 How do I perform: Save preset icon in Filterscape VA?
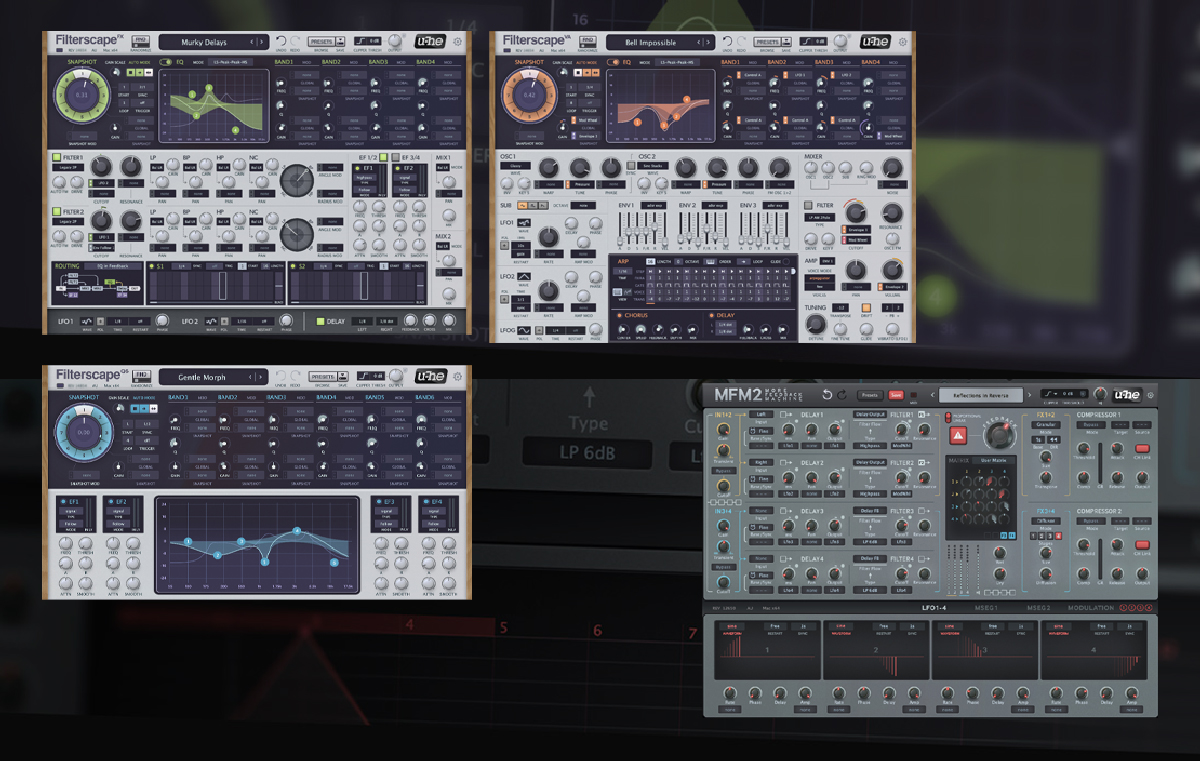(786, 42)
